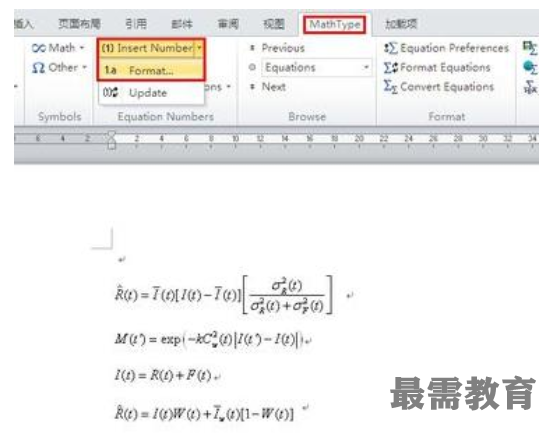Click the infinity Math icon
Screen dimensions: 542x433
click(38, 48)
